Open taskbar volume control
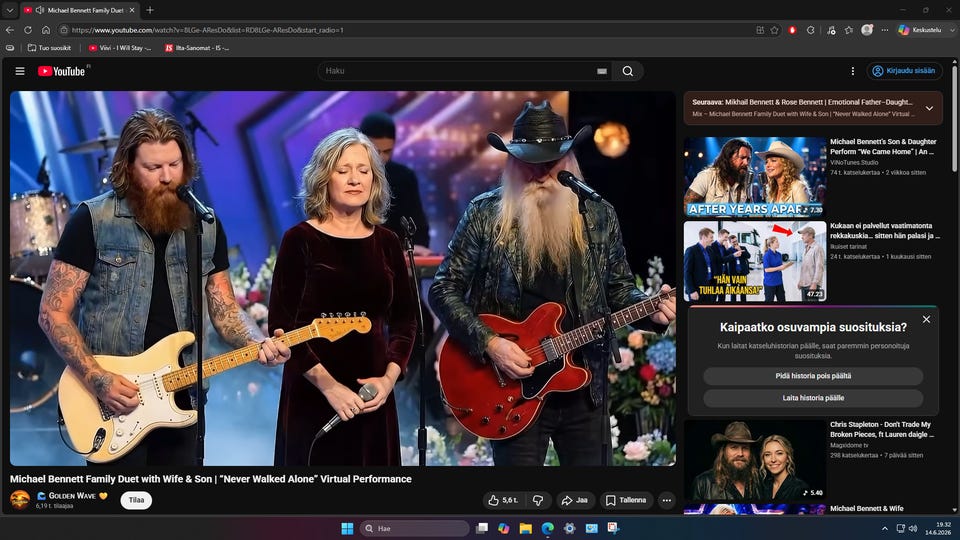 (x=913, y=528)
